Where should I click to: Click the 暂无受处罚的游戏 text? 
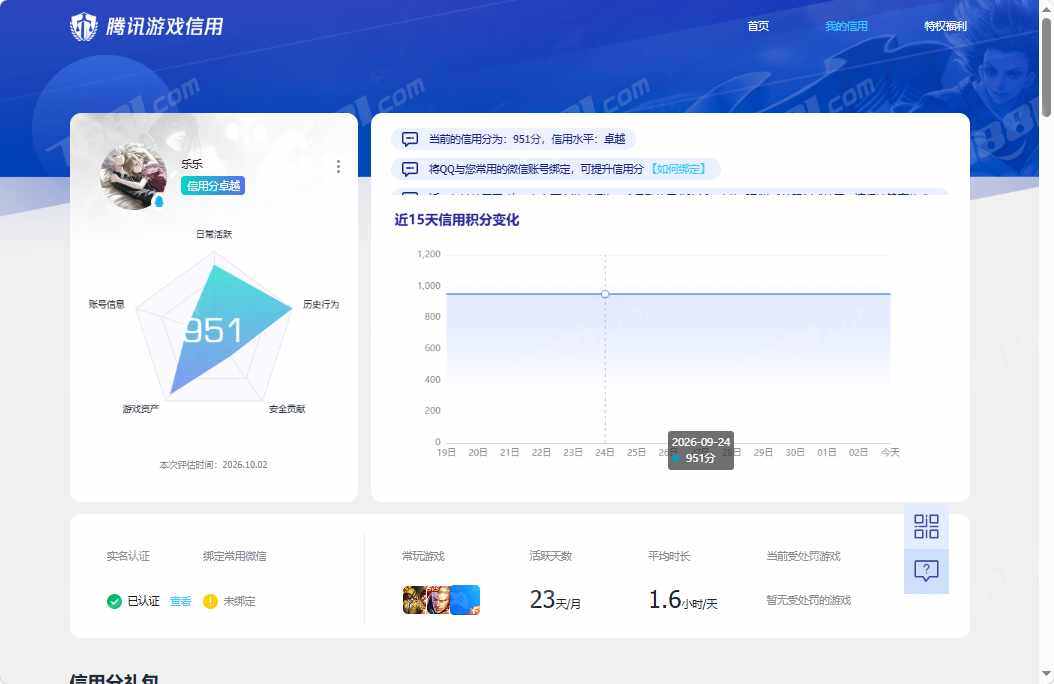809,600
